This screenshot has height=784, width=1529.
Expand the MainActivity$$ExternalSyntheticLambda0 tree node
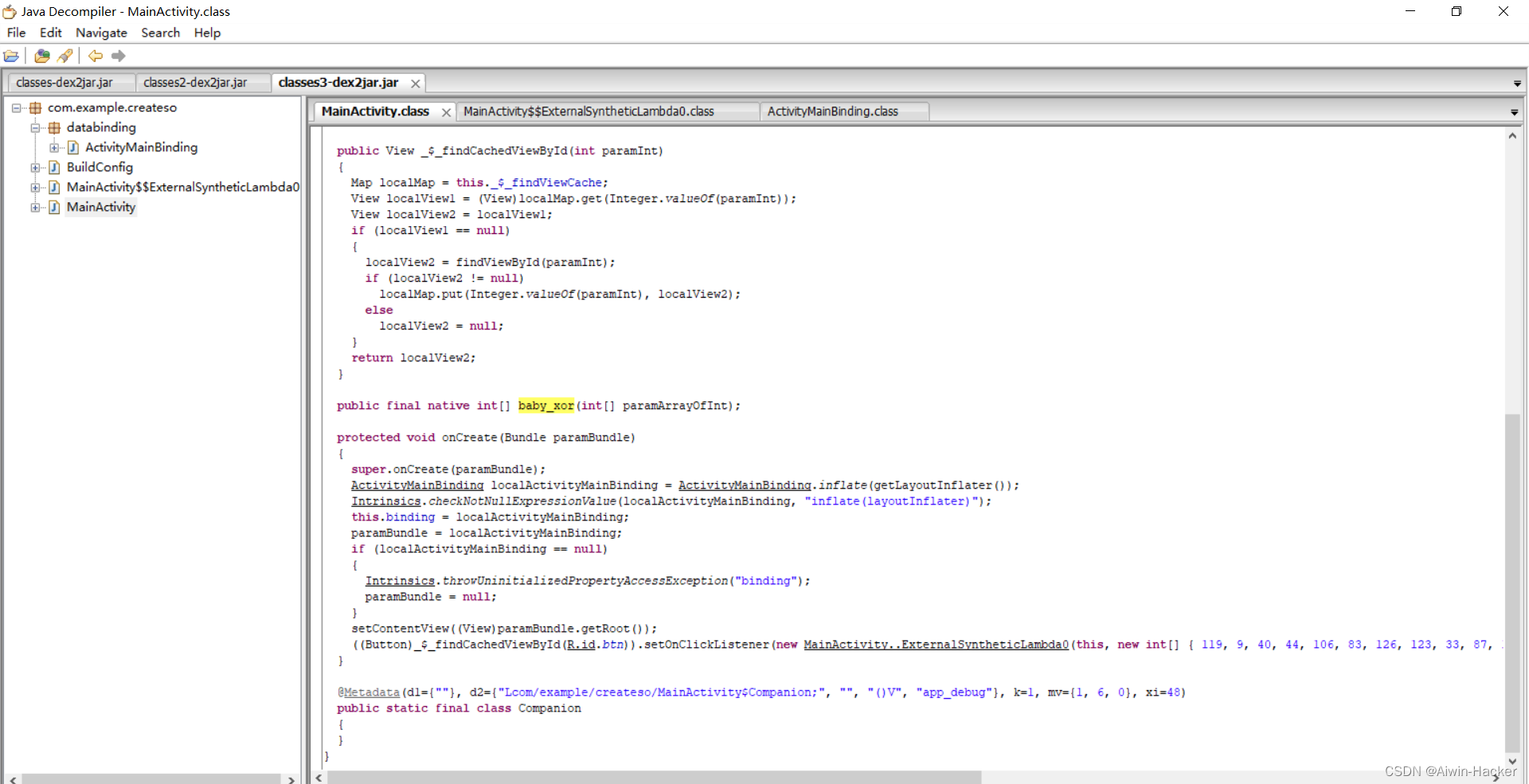35,187
